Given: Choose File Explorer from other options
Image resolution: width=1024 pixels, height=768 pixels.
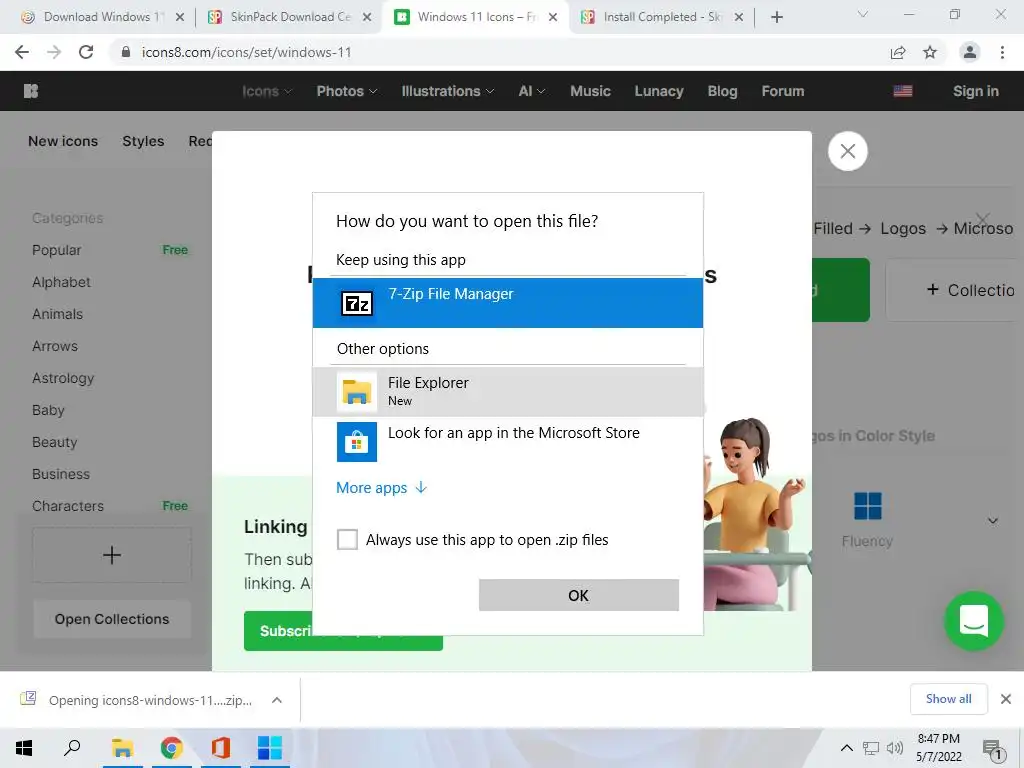Looking at the screenshot, I should (x=507, y=391).
